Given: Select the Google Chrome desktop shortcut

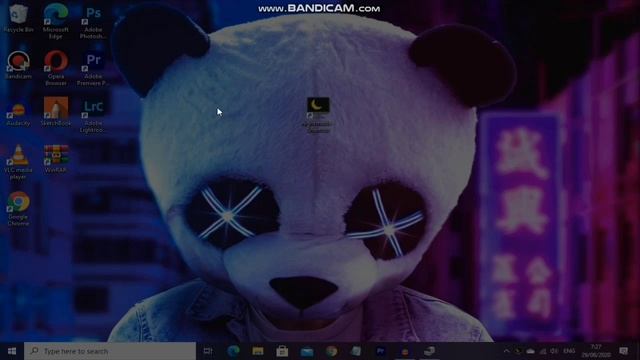Looking at the screenshot, I should (x=18, y=209).
